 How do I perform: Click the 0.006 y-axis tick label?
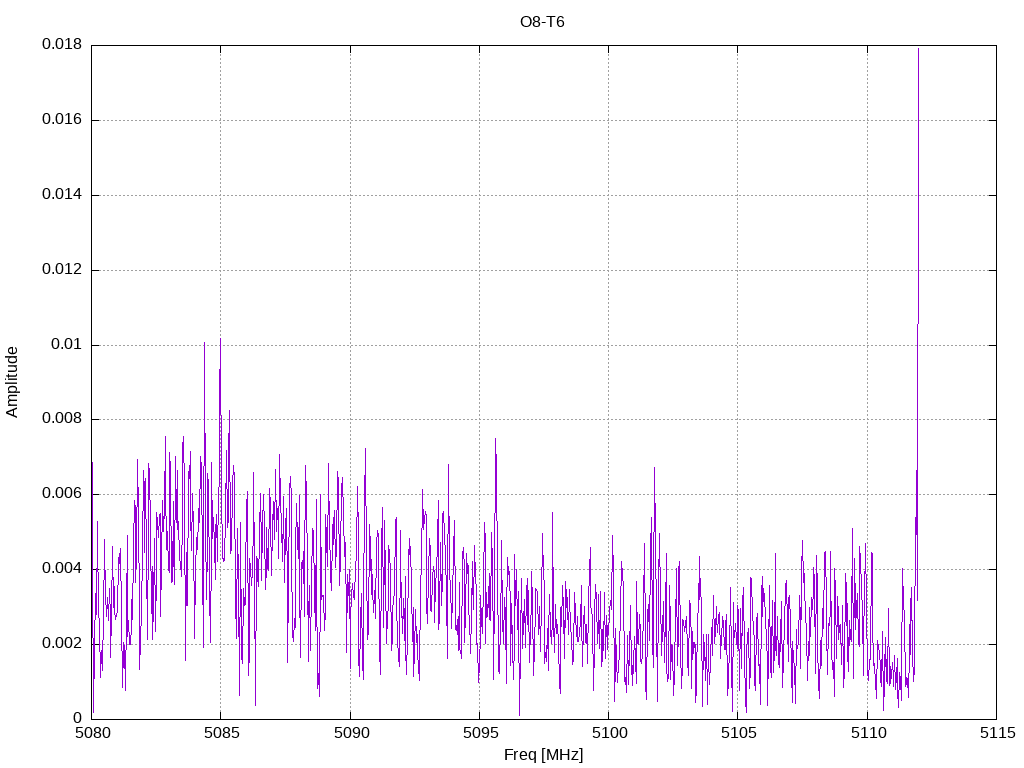coord(61,494)
